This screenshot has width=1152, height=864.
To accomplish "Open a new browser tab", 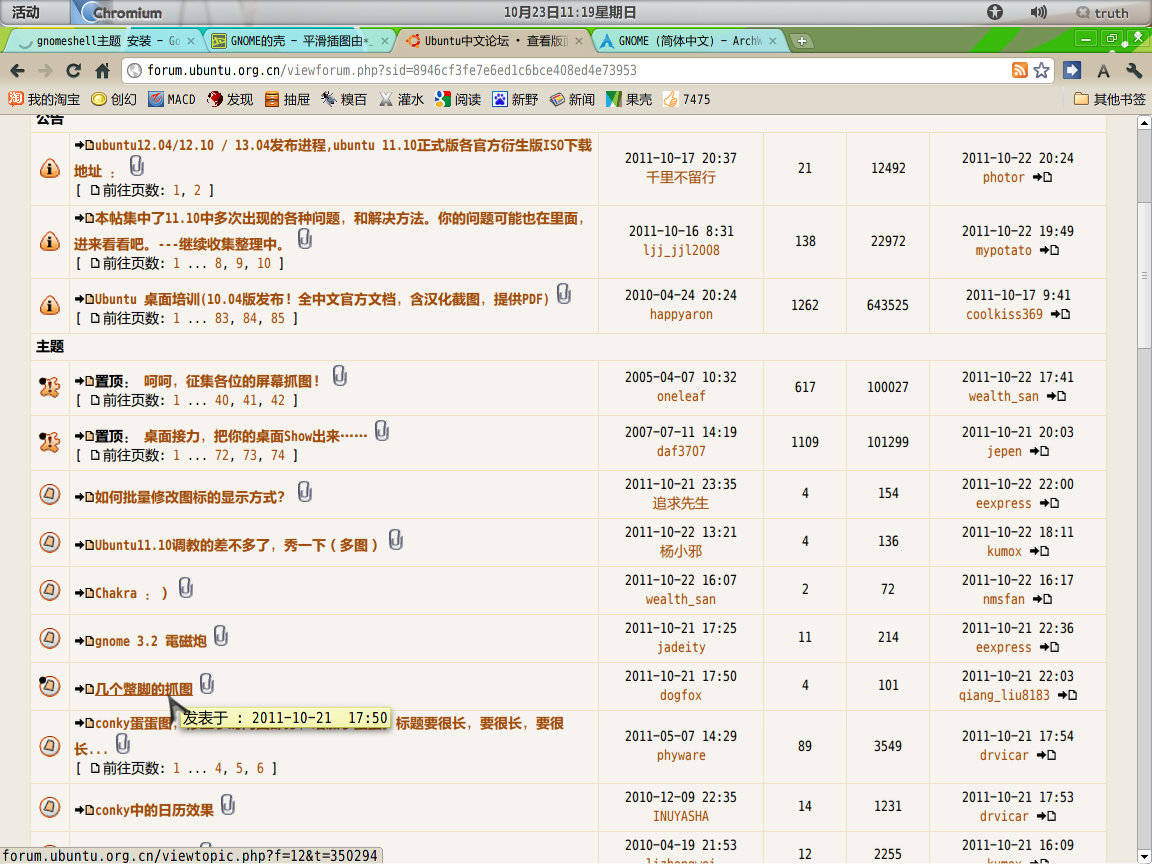I will (x=802, y=41).
